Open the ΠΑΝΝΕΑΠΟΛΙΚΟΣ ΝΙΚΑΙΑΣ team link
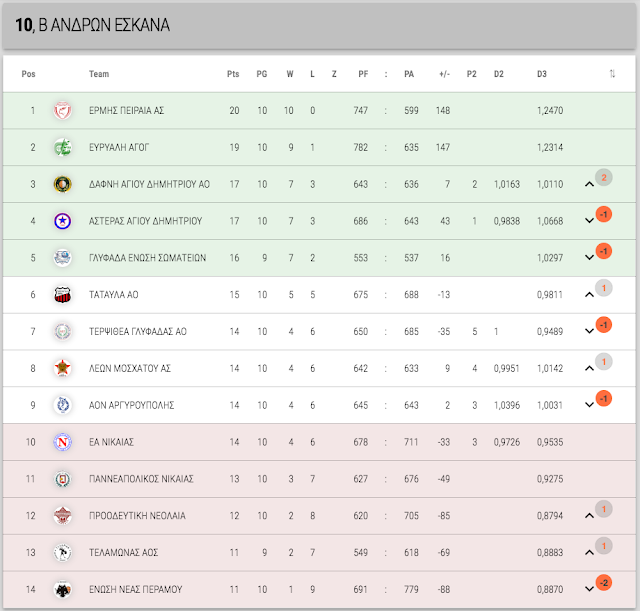This screenshot has height=611, width=640. tap(141, 479)
